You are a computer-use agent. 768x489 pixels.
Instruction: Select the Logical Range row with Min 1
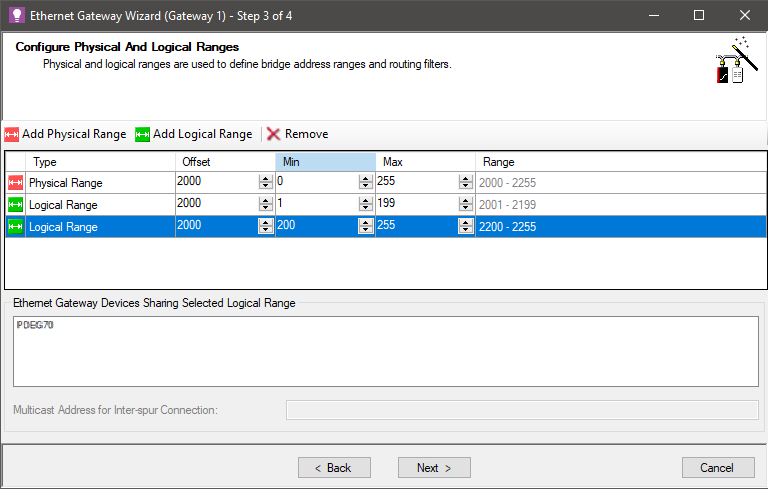pos(63,205)
